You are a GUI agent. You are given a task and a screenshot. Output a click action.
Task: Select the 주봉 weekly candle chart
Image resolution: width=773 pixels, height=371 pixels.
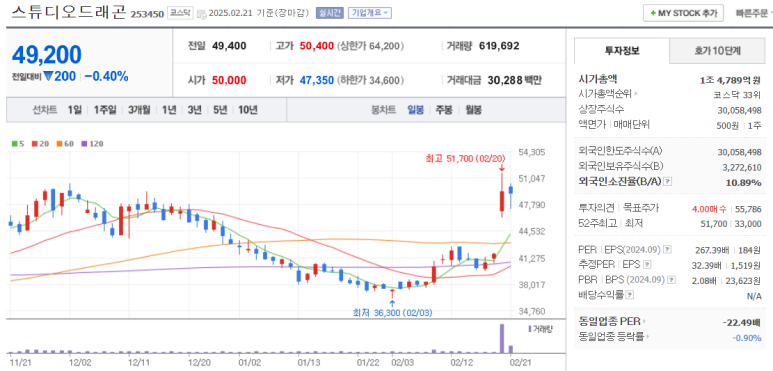coord(443,110)
